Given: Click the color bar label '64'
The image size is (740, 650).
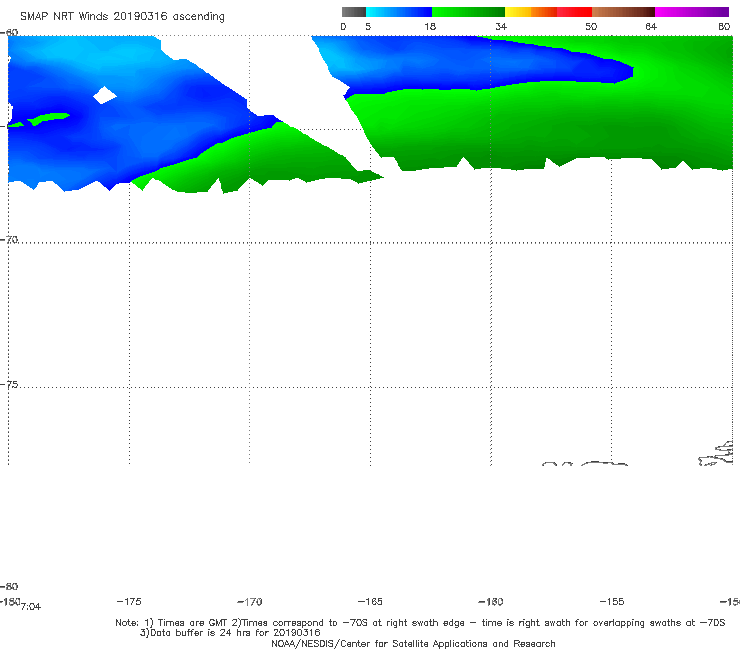Looking at the screenshot, I should click(x=651, y=27).
